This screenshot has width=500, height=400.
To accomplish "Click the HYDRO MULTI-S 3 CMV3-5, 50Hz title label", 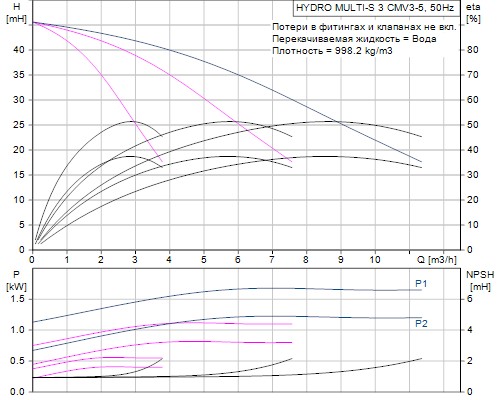I will (x=375, y=8).
